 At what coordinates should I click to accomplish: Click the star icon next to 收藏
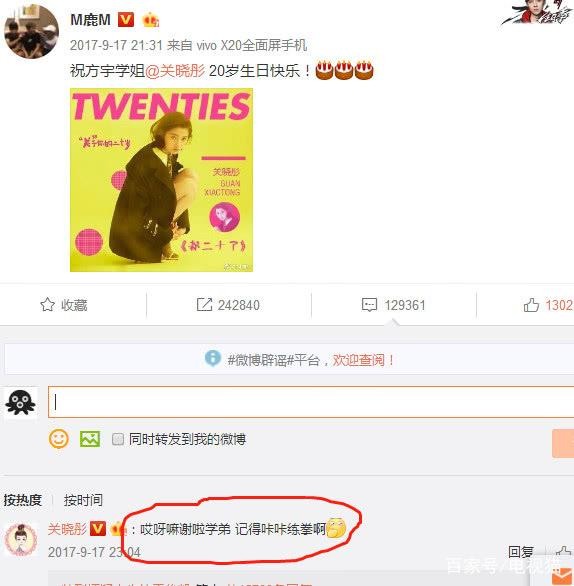(x=47, y=305)
